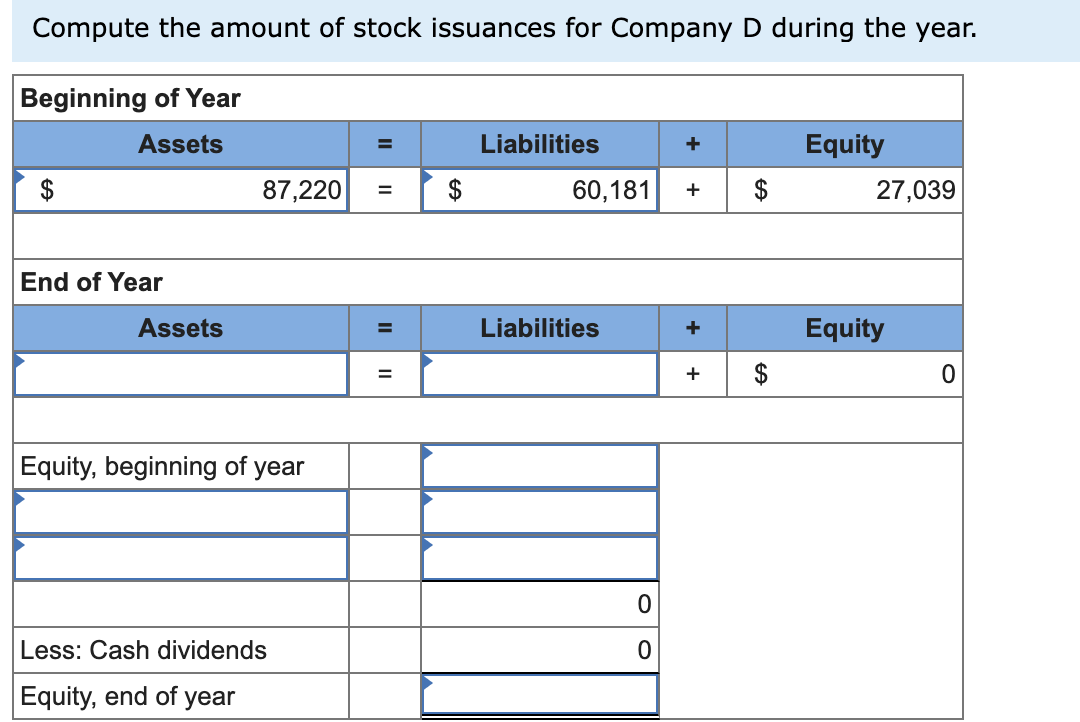This screenshot has width=1080, height=722.
Task: Select the Equity, end of year amount field
Action: pyautogui.click(x=540, y=695)
